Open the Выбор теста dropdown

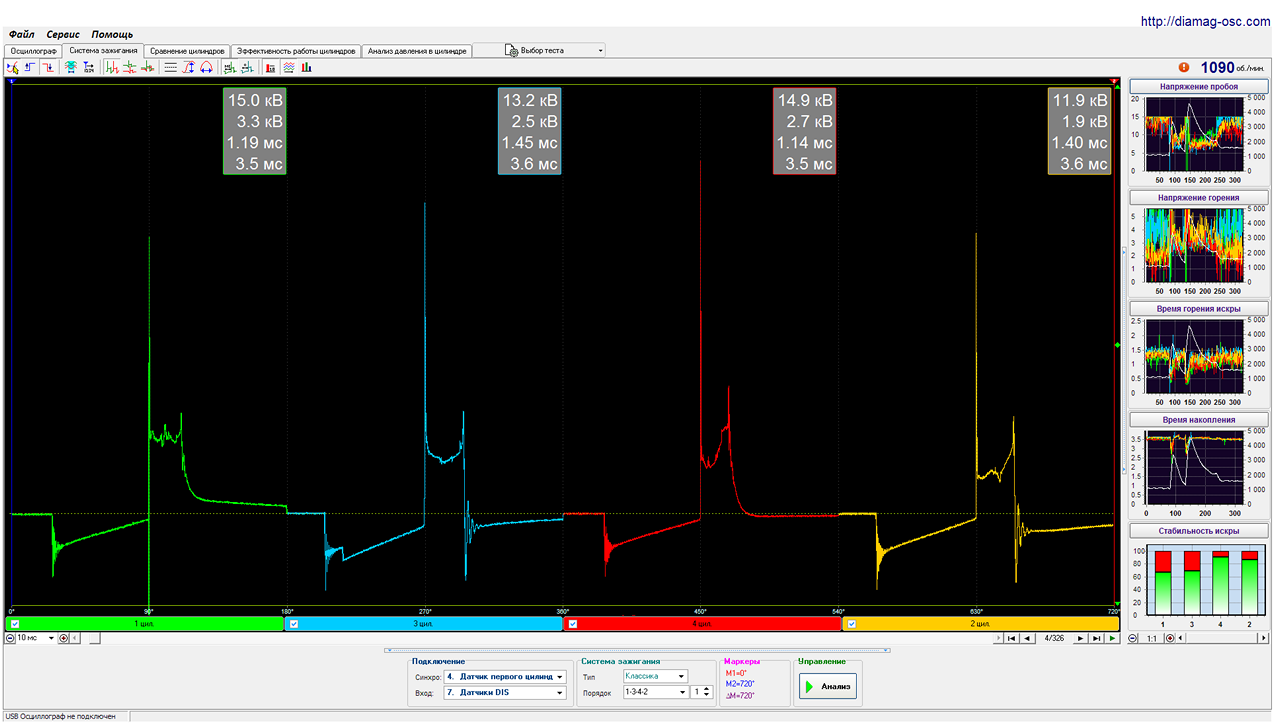(540, 50)
